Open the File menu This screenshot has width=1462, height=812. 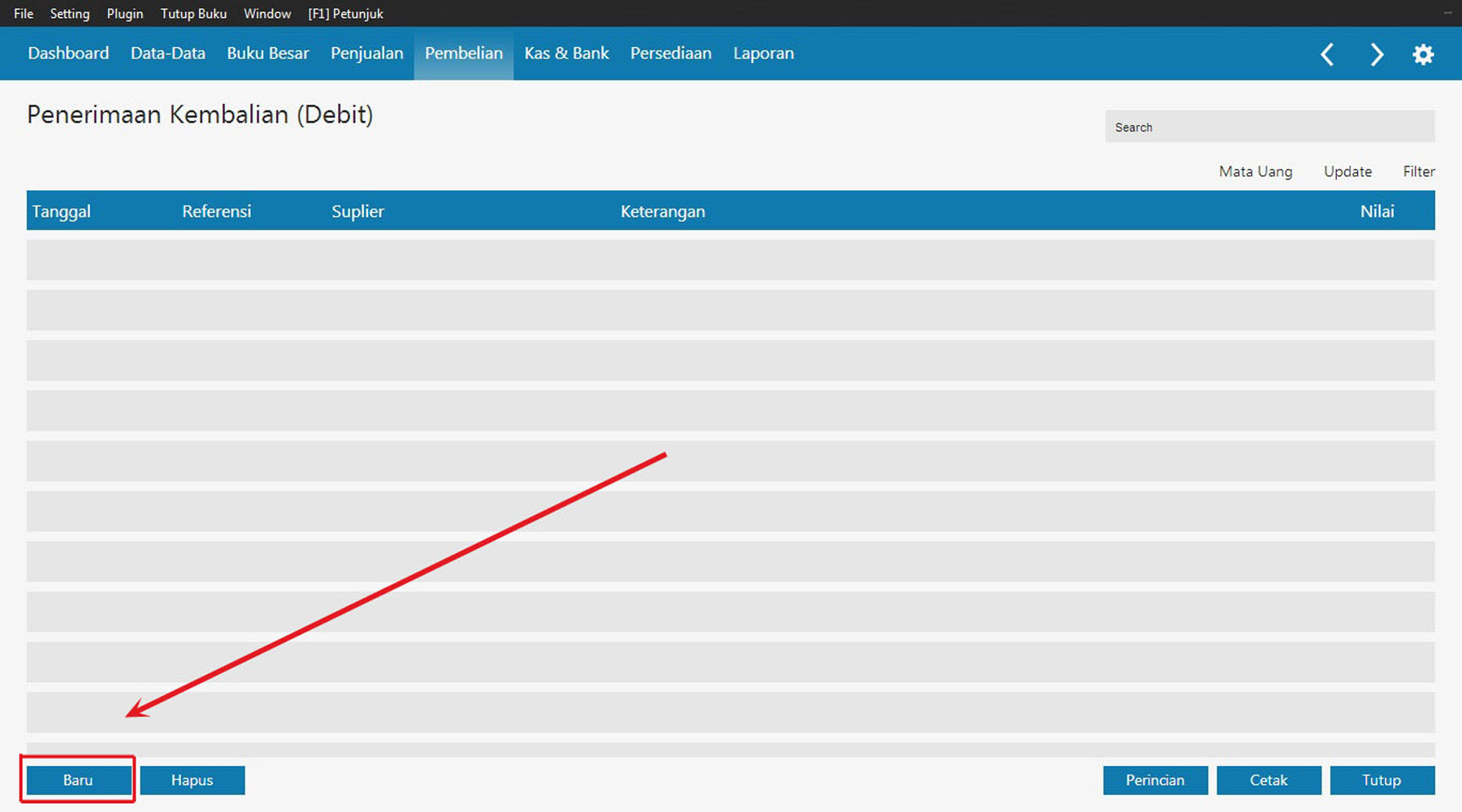tap(24, 14)
